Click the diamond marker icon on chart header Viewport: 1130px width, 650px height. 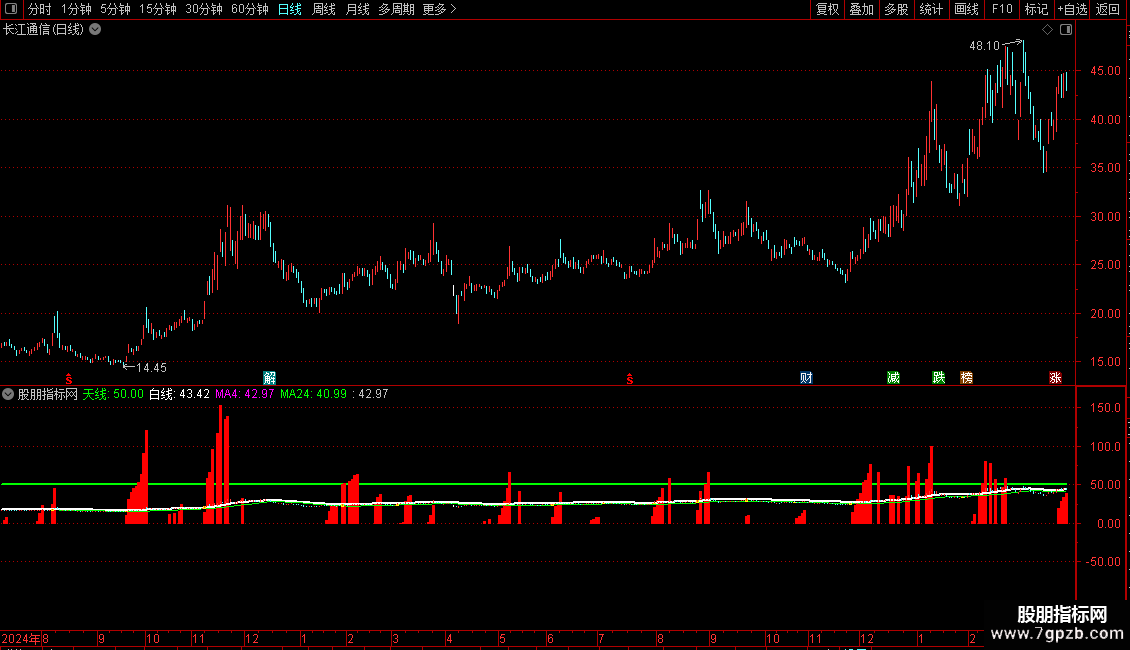[1047, 30]
